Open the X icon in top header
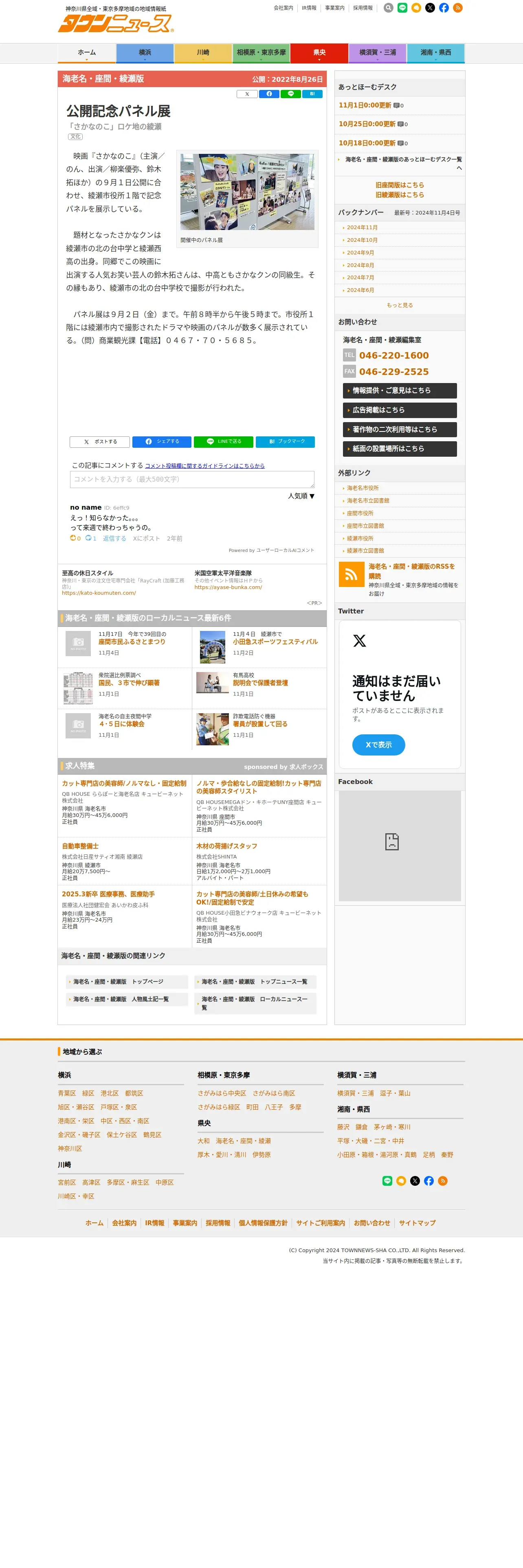This screenshot has height=1568, width=523. click(430, 8)
